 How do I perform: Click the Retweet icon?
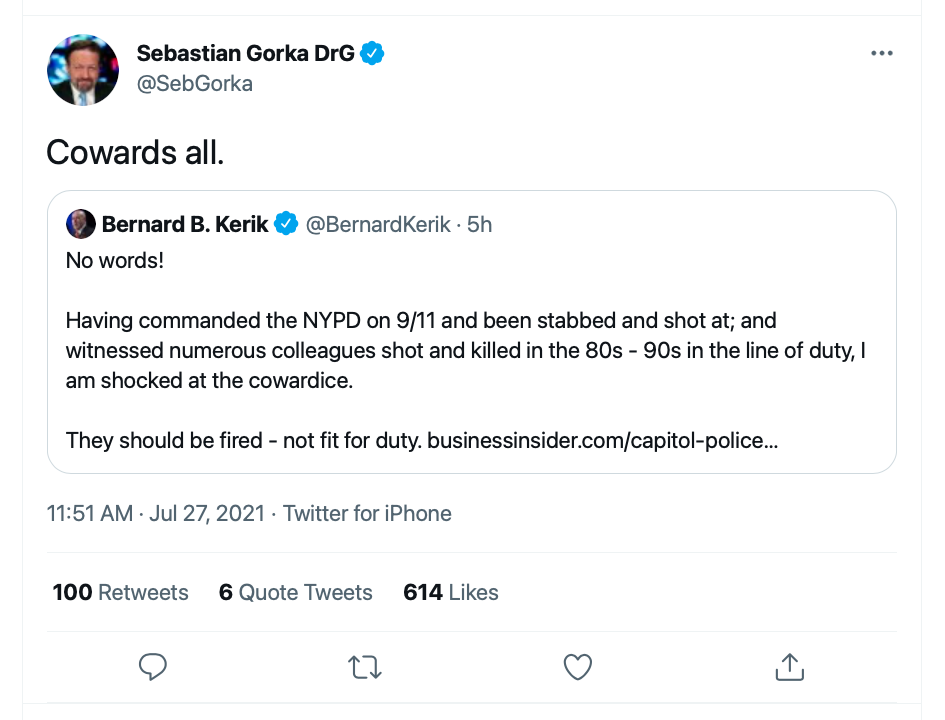tap(364, 666)
